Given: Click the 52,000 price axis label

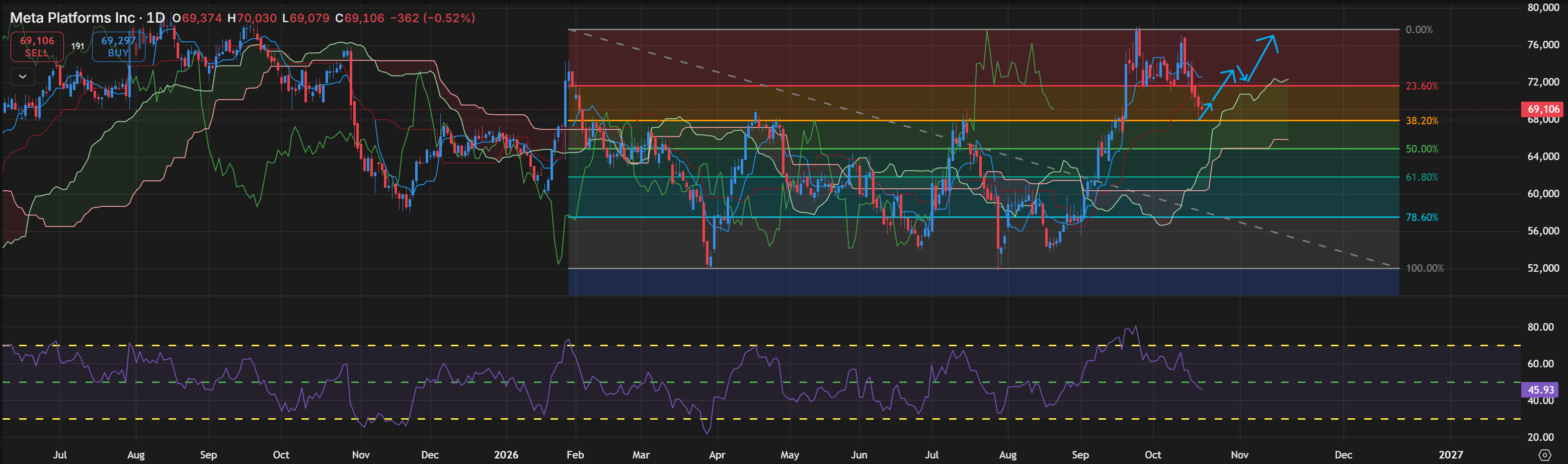Looking at the screenshot, I should [x=1543, y=268].
